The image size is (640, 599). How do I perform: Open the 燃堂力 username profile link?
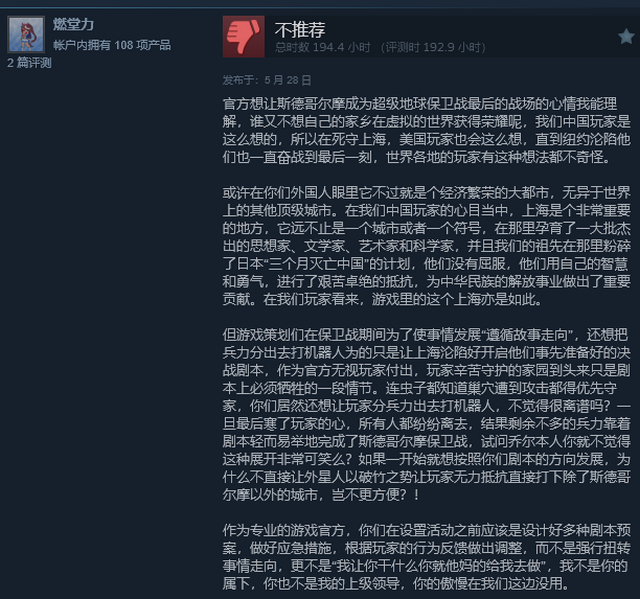pyautogui.click(x=73, y=24)
